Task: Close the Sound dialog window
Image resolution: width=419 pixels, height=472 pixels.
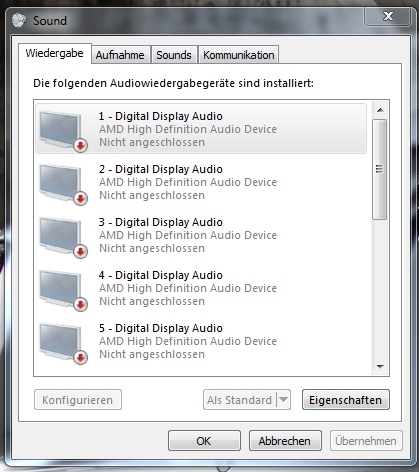Action: pos(388,16)
